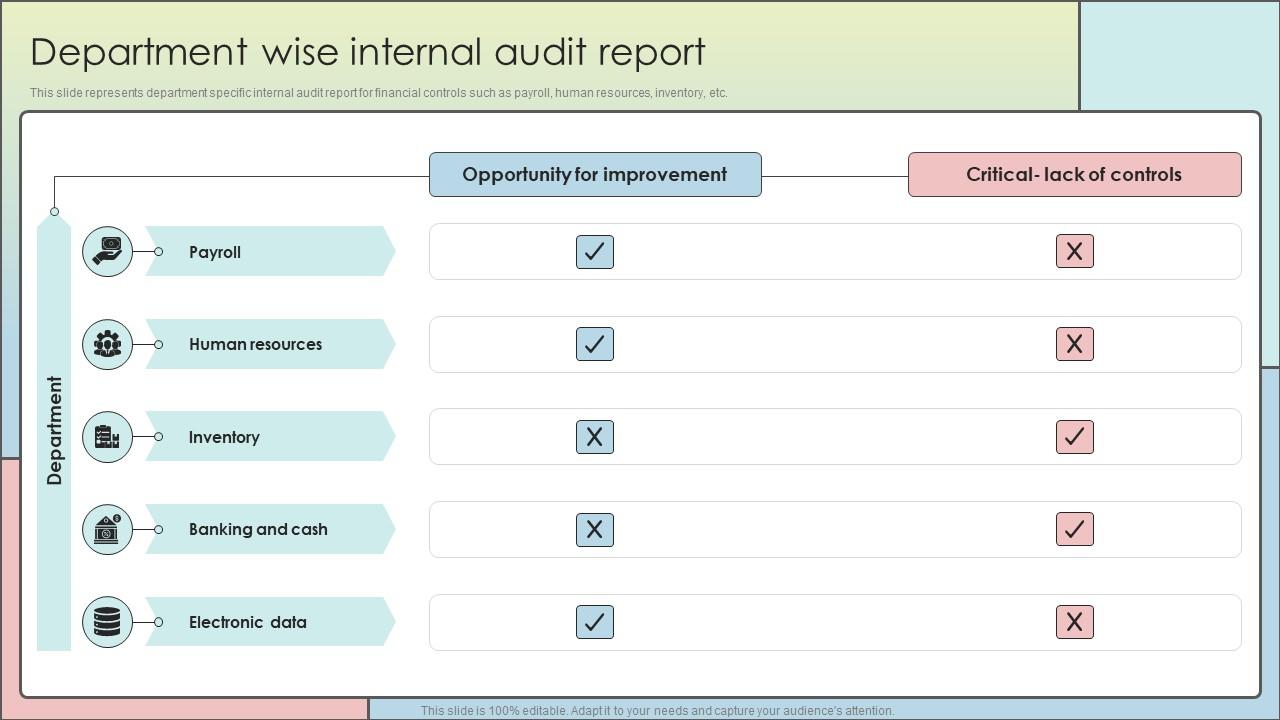Click the node dot atop the Department bar
Viewport: 1280px width, 720px height.
[54, 211]
